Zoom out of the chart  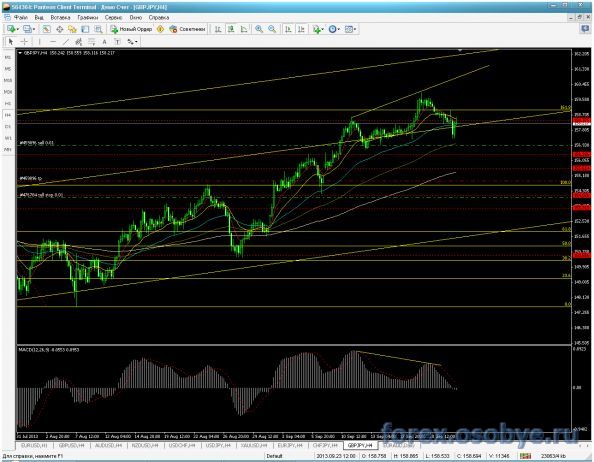pos(272,29)
